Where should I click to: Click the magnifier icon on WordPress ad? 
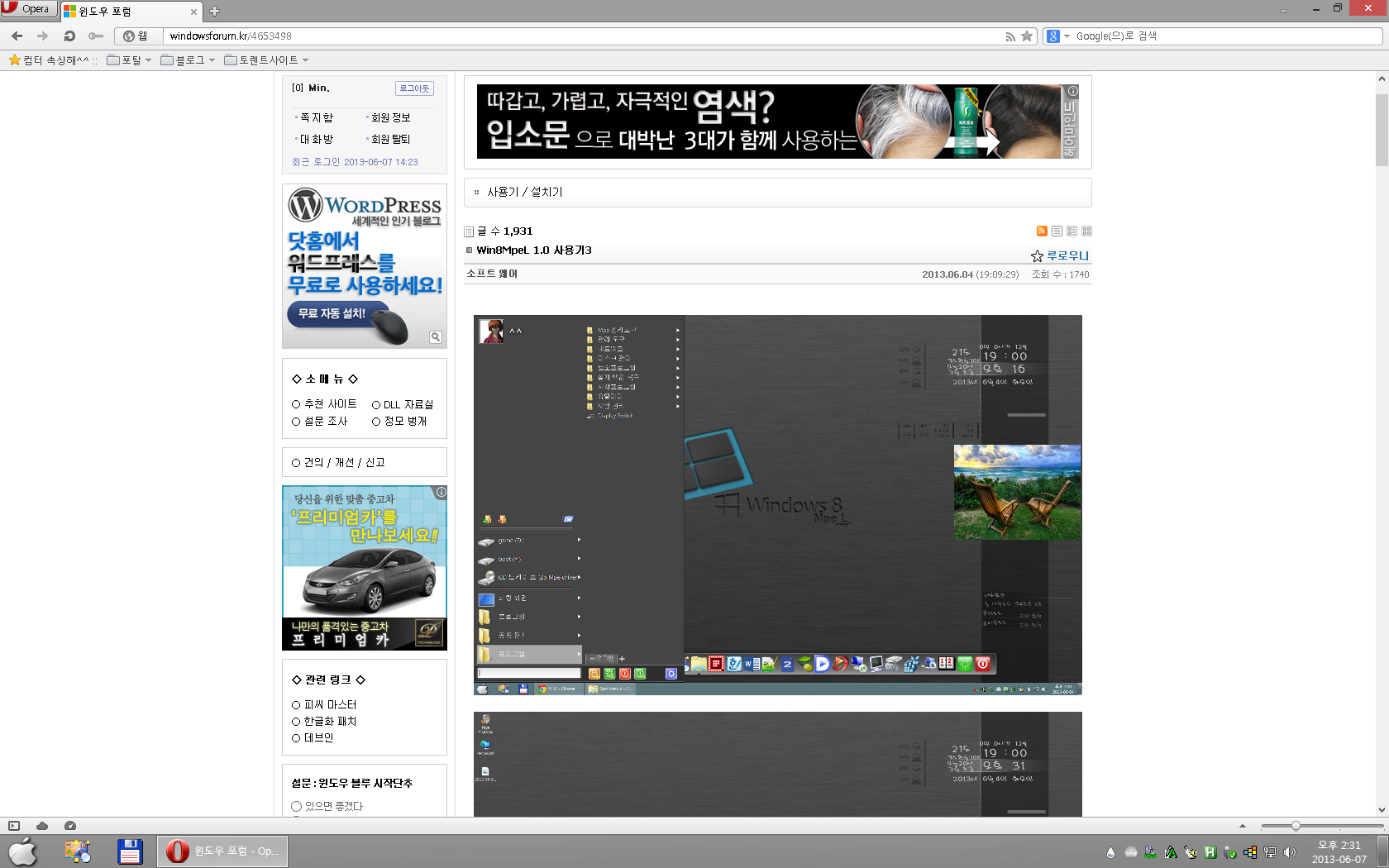click(436, 336)
